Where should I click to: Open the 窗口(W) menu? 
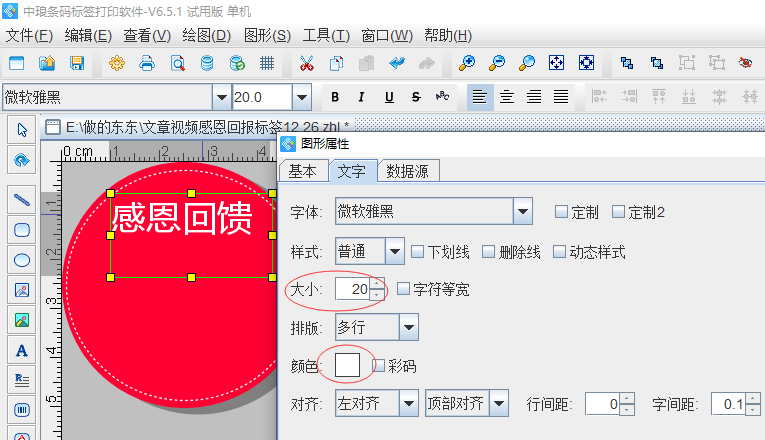[387, 36]
